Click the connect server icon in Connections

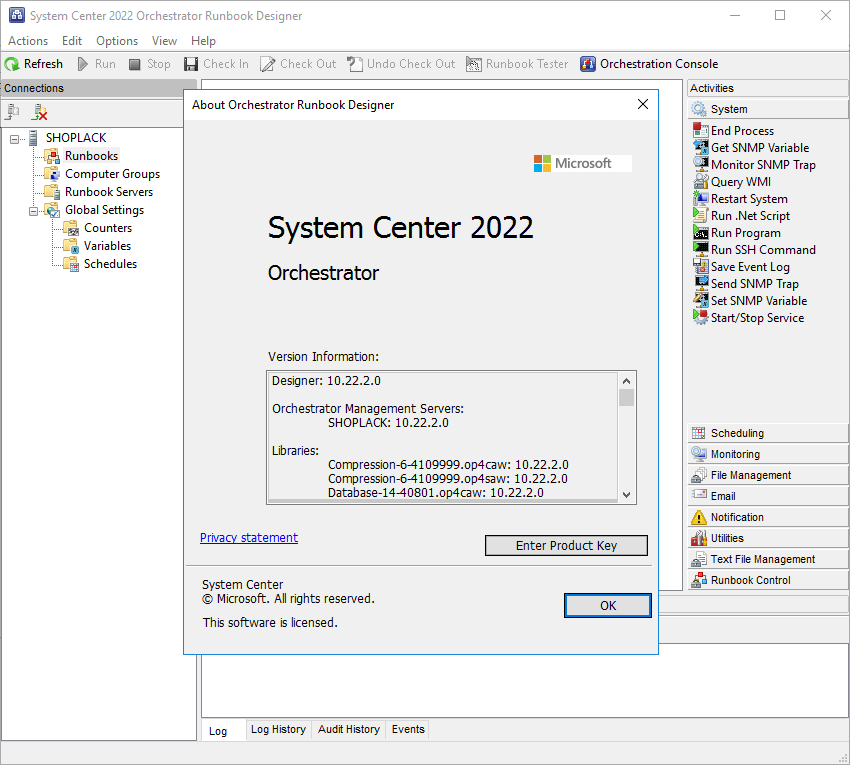pyautogui.click(x=12, y=112)
